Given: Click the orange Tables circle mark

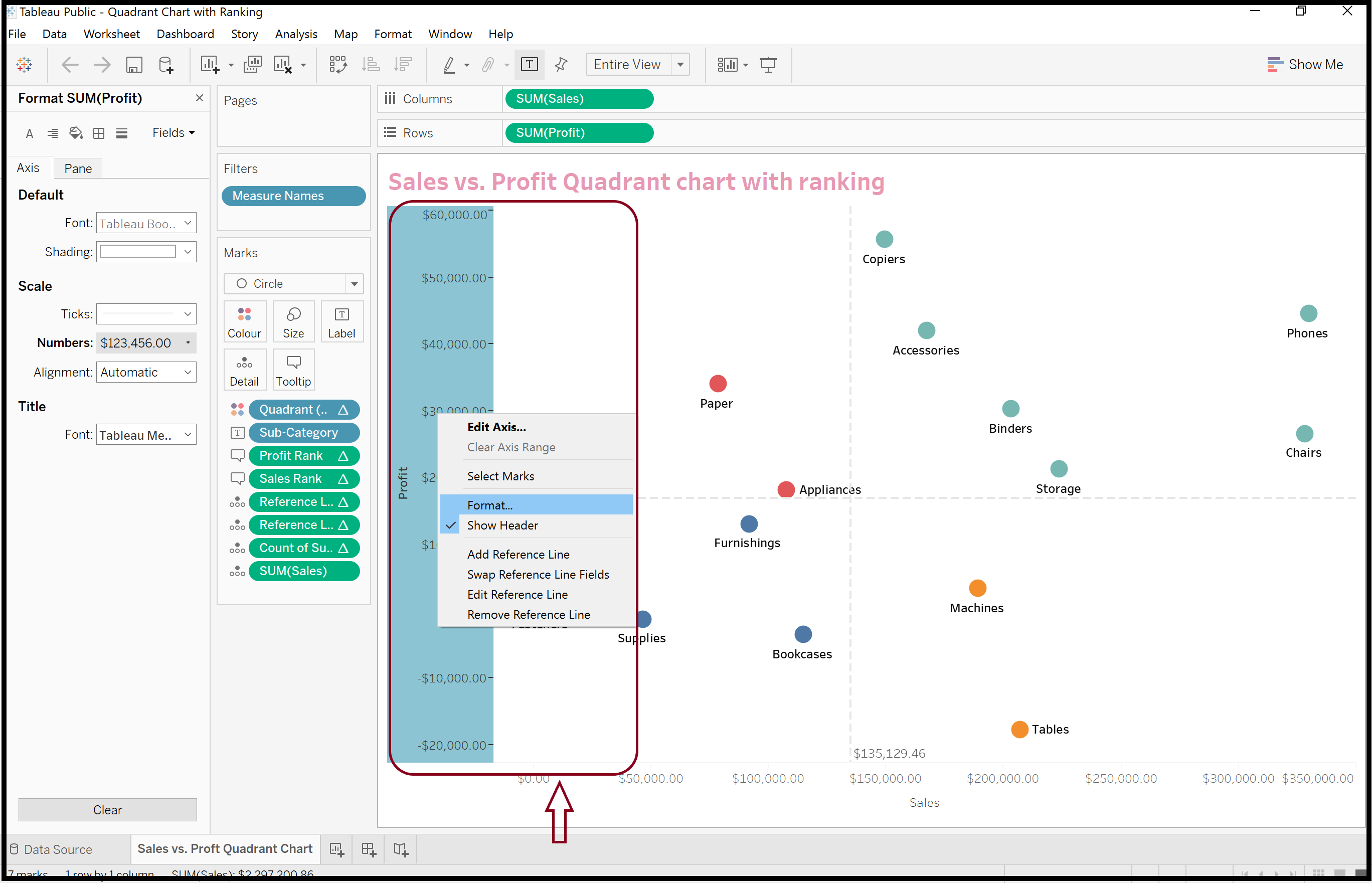Looking at the screenshot, I should pos(1019,730).
